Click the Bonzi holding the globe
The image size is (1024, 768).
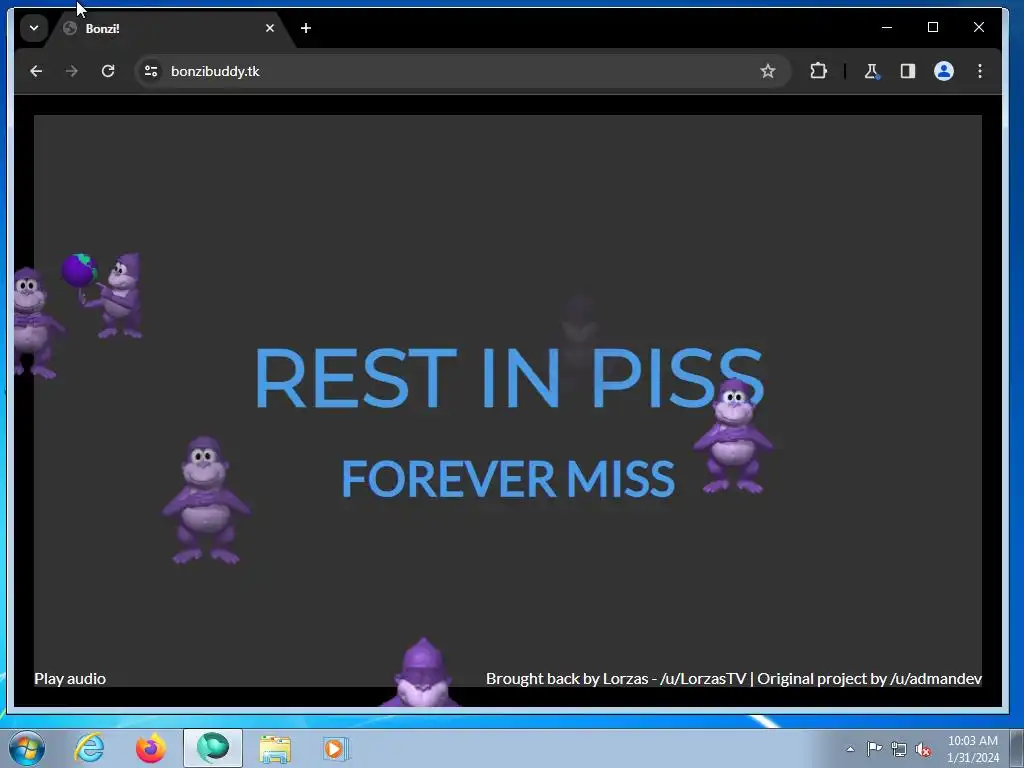tap(103, 295)
